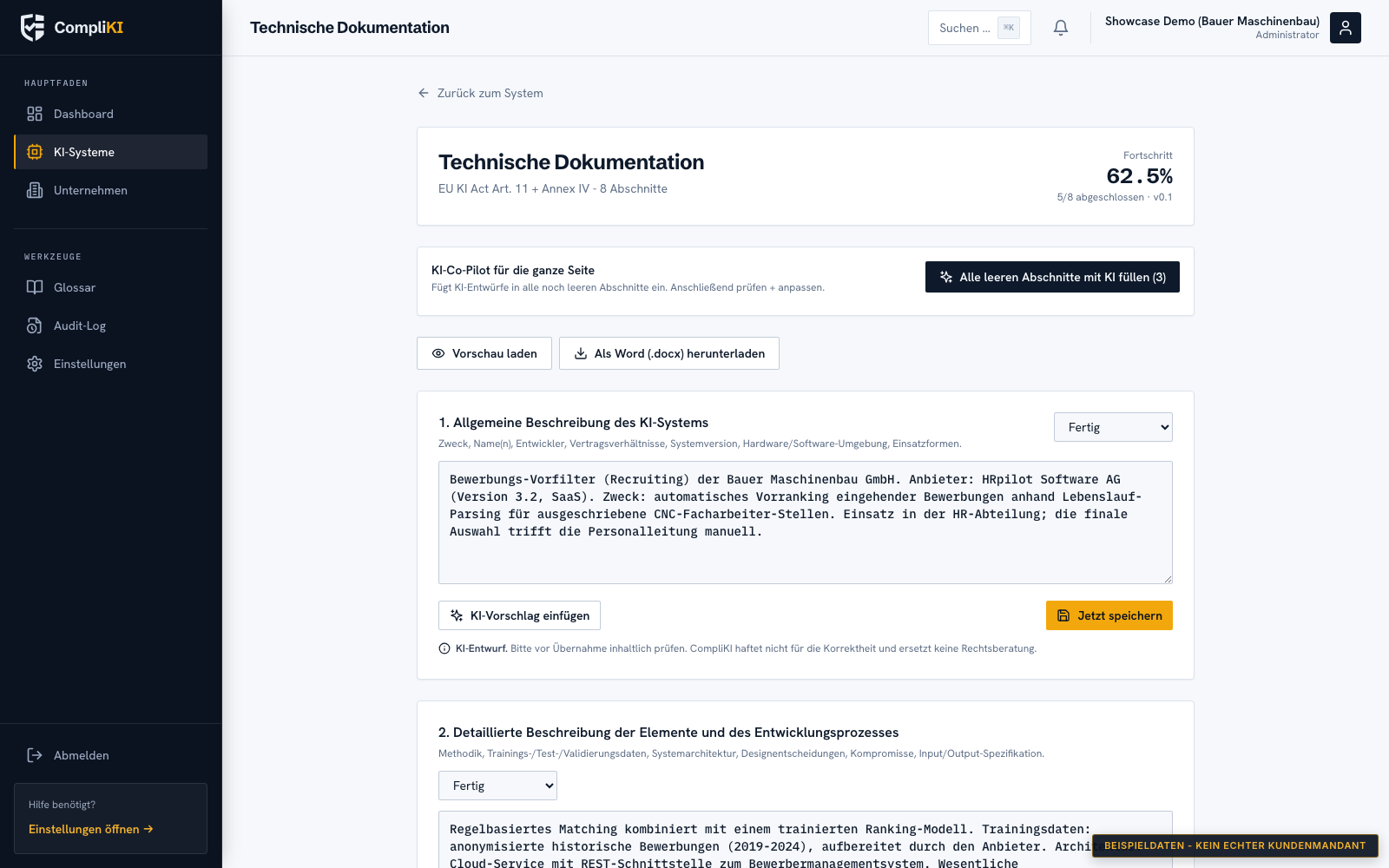The width and height of the screenshot is (1389, 868).
Task: Click the Glossar book icon
Action: point(35,287)
